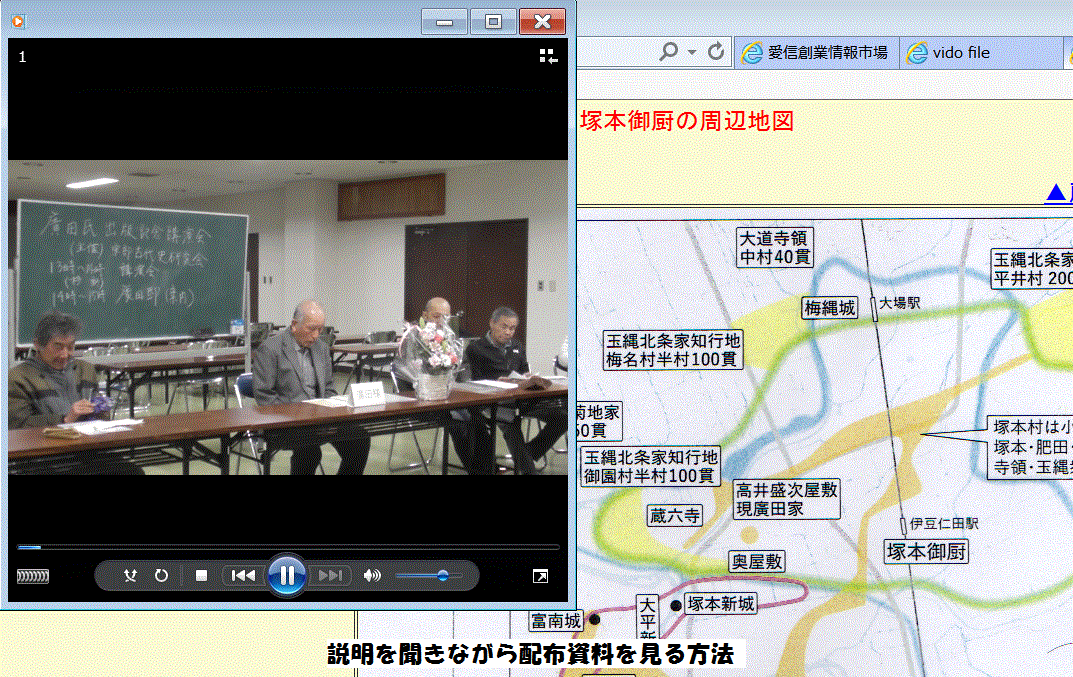Click the 塚本新城 map label

(x=721, y=604)
